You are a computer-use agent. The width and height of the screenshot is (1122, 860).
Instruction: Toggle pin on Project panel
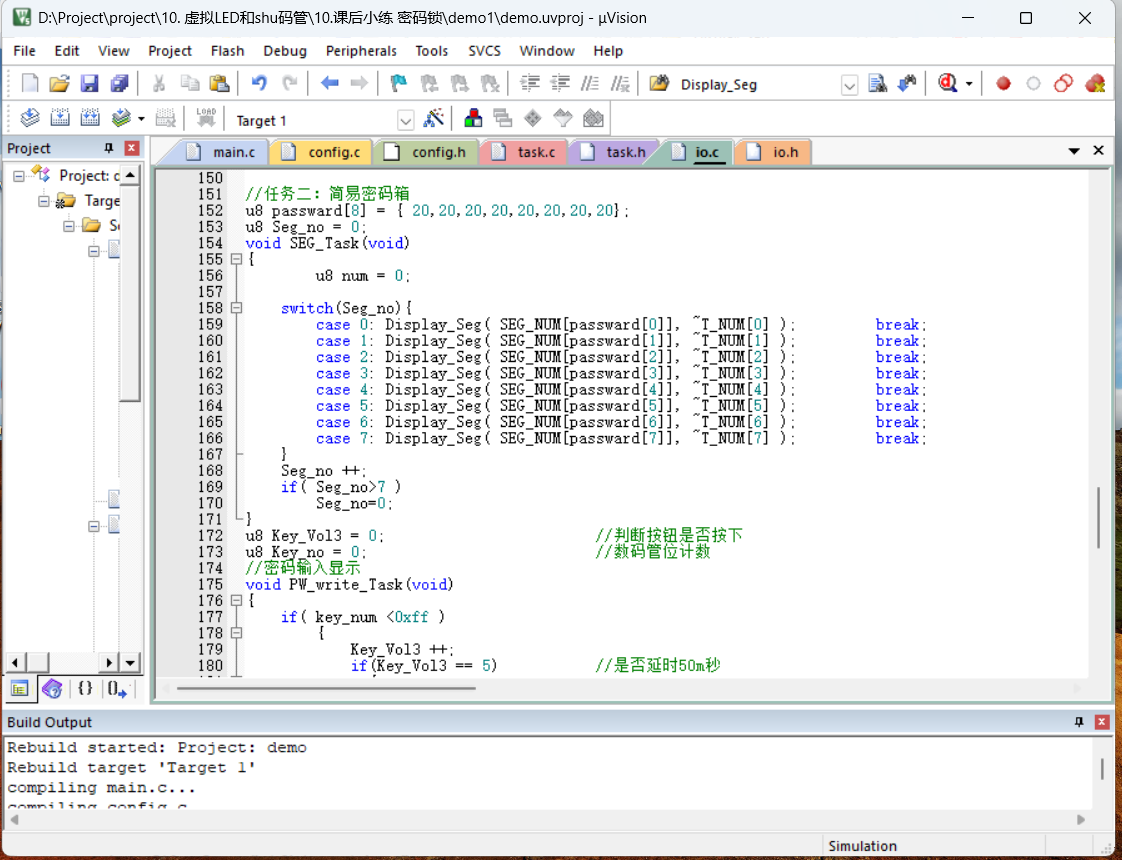click(x=109, y=148)
